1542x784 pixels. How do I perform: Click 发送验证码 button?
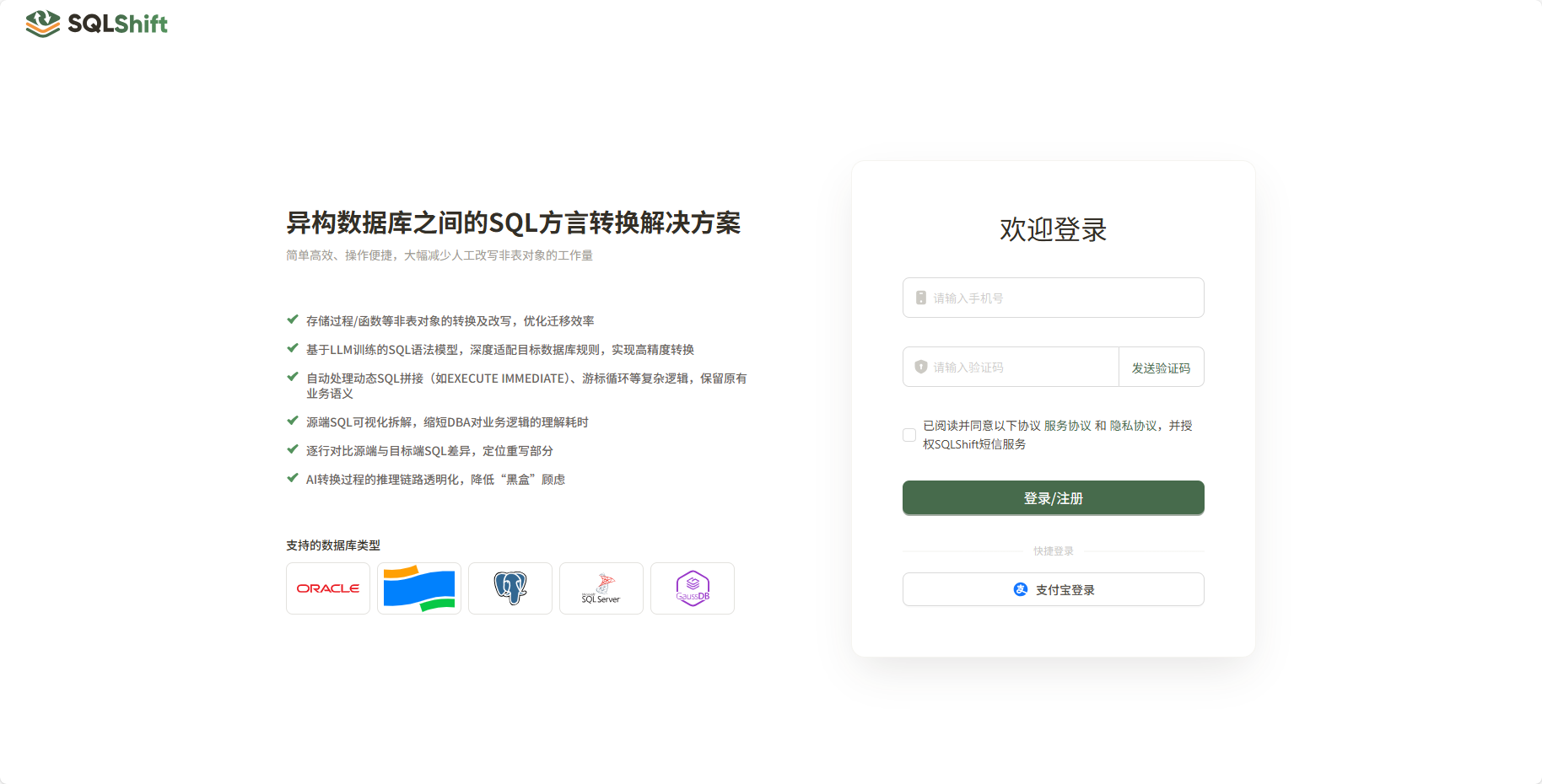click(x=1162, y=368)
